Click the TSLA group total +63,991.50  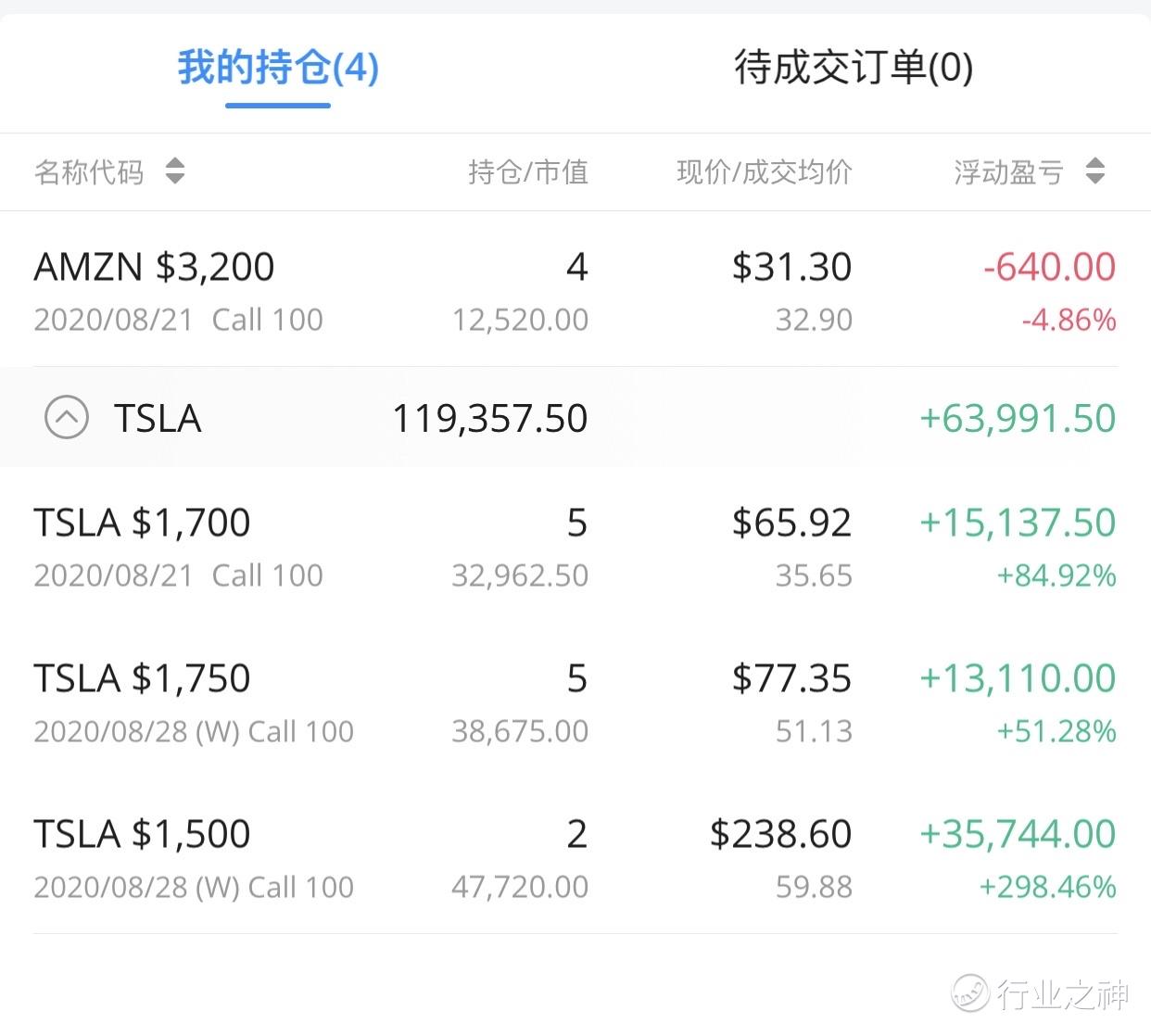point(1018,419)
